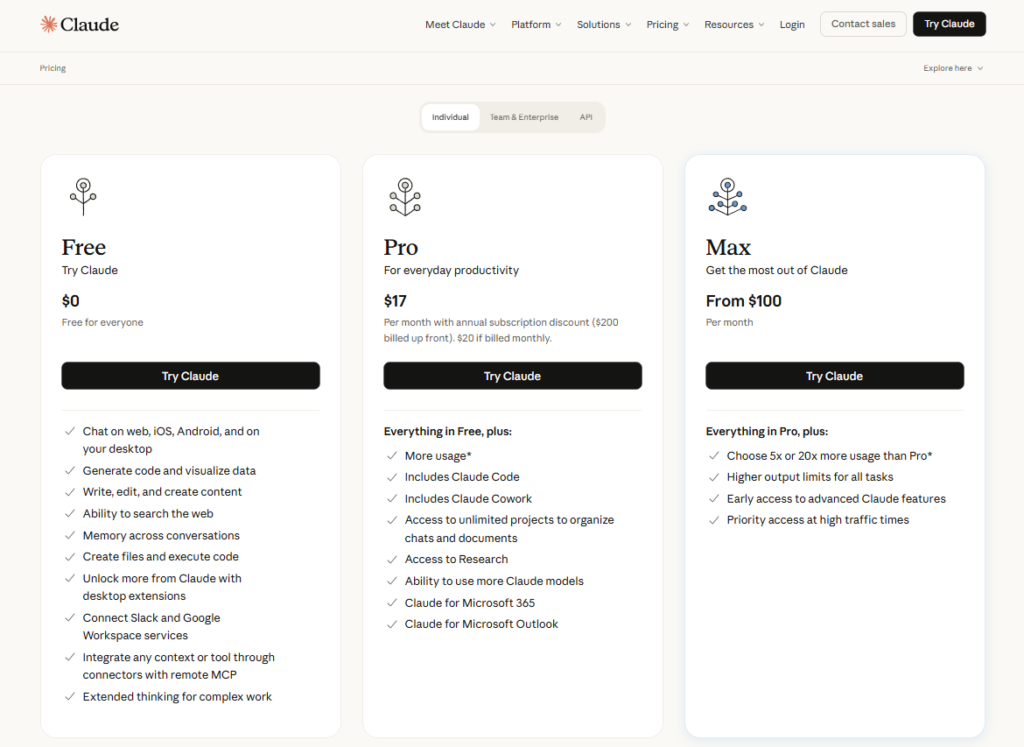Click 'Everything in Free, plus:' text
Viewport: 1024px width, 747px height.
[x=448, y=431]
